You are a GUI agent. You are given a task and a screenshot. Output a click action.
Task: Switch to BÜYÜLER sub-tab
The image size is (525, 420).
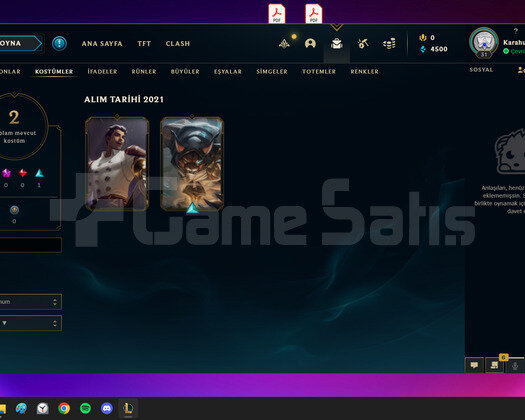185,71
